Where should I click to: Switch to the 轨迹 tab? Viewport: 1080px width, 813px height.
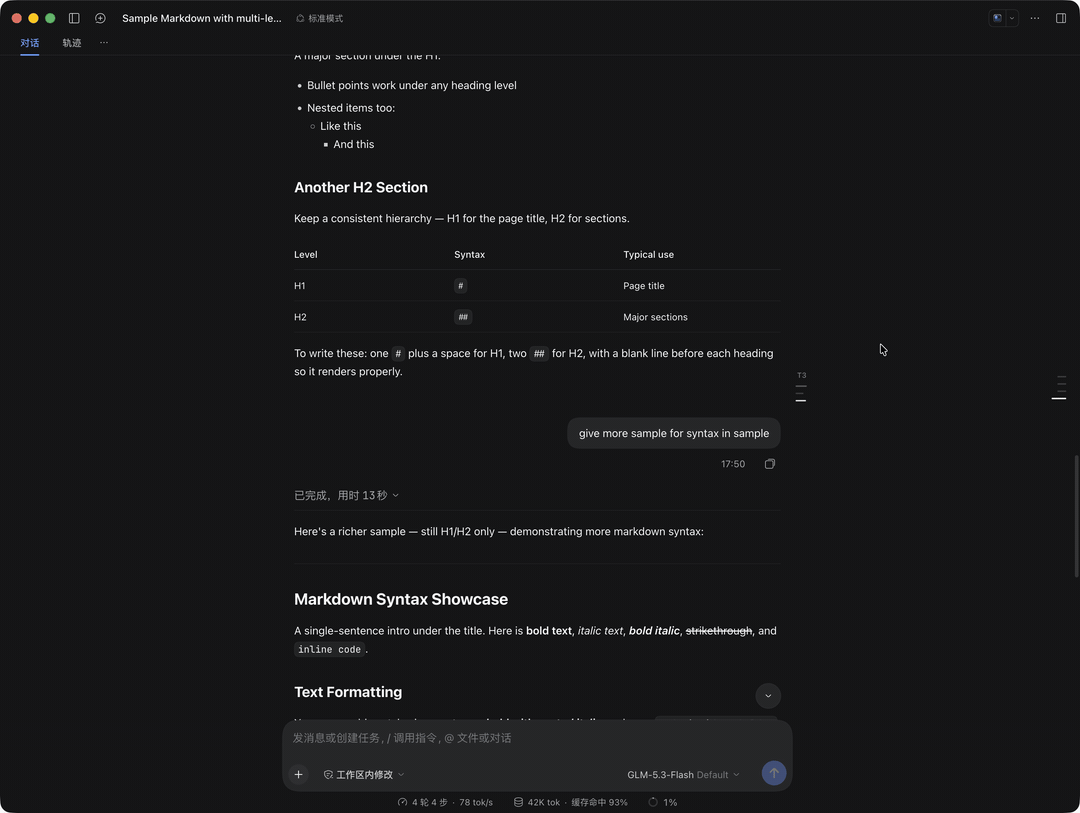[72, 43]
